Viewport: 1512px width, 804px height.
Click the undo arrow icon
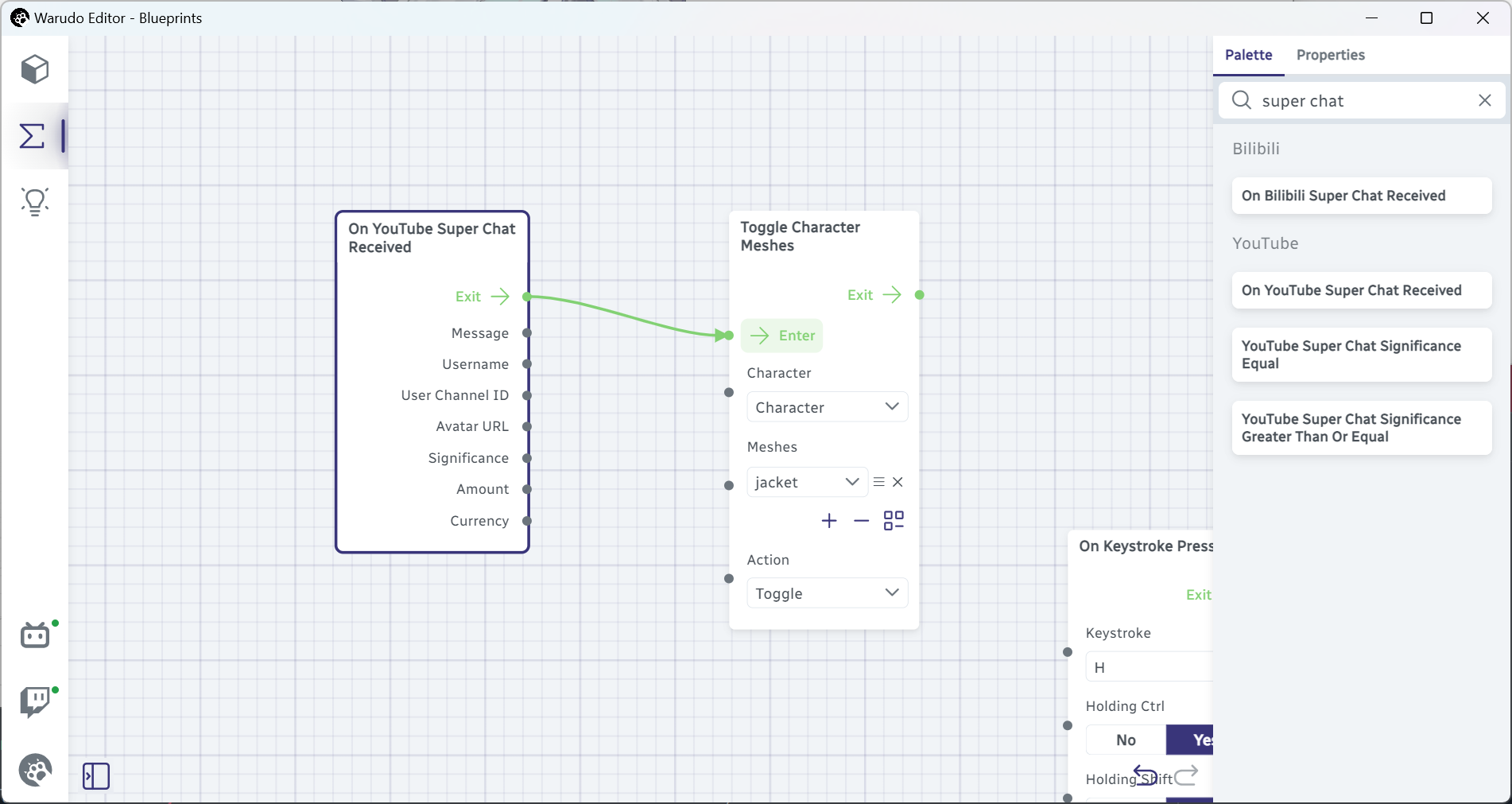(1146, 774)
